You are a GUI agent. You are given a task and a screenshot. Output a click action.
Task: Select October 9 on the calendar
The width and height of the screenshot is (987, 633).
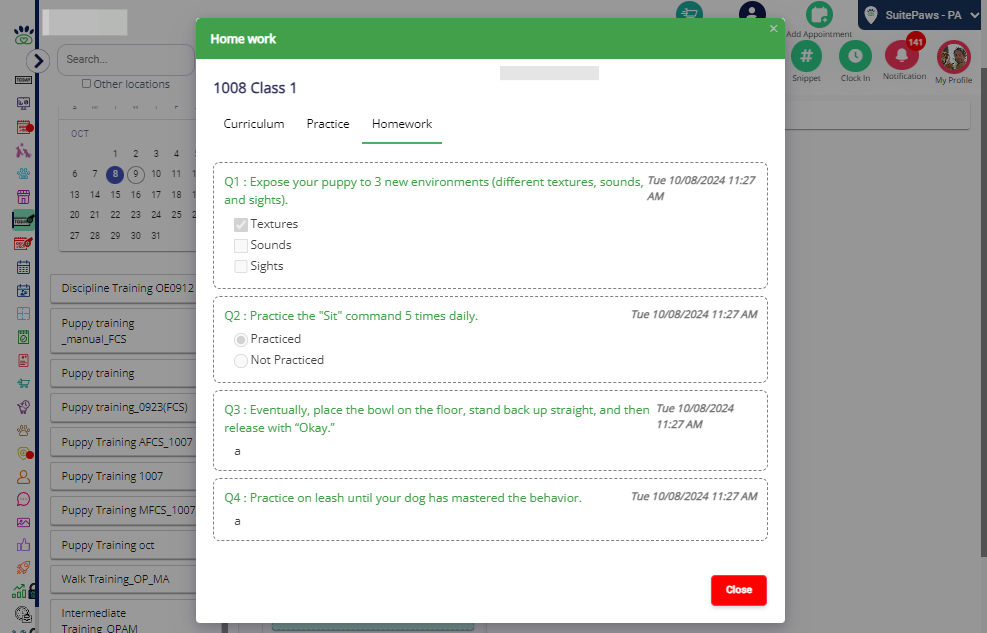135,174
